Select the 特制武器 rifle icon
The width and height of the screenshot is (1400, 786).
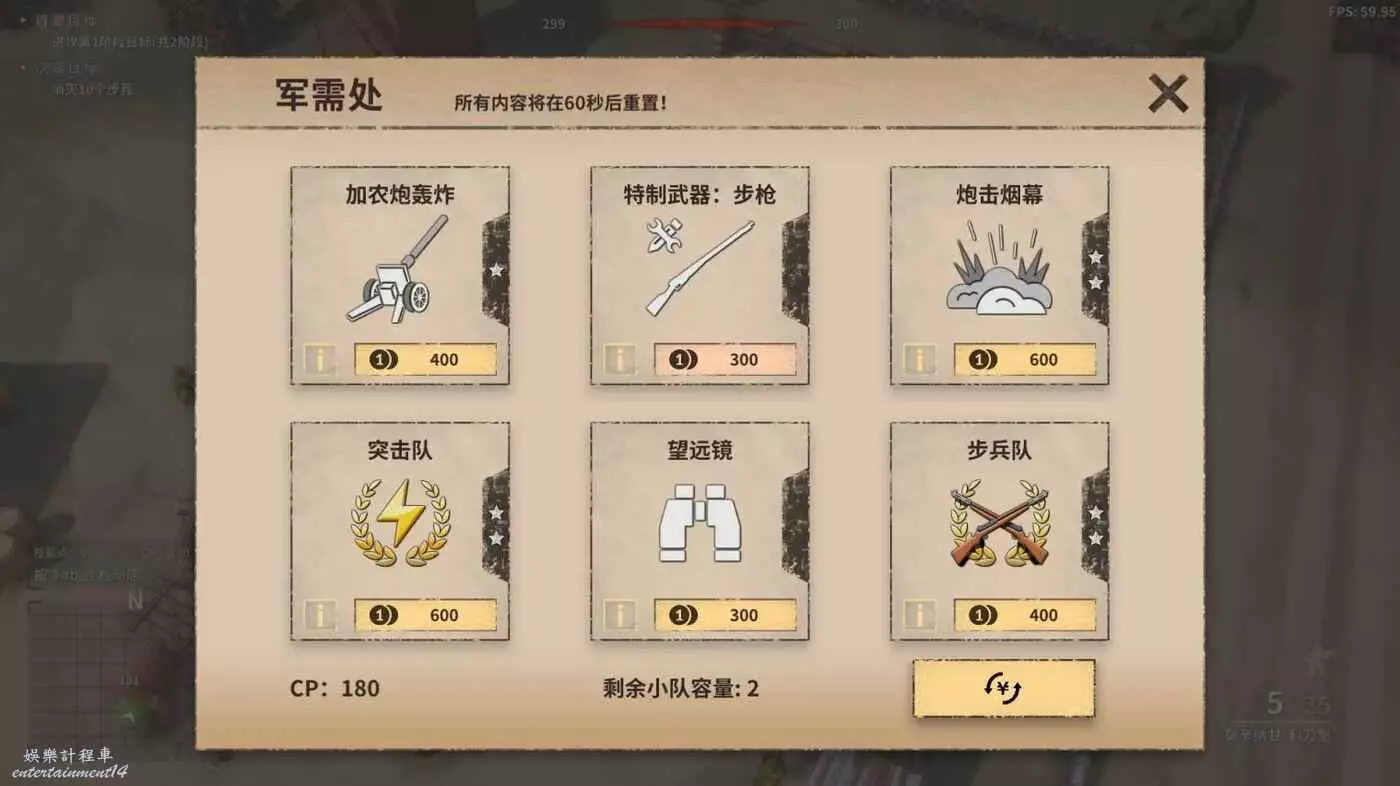[x=699, y=265]
